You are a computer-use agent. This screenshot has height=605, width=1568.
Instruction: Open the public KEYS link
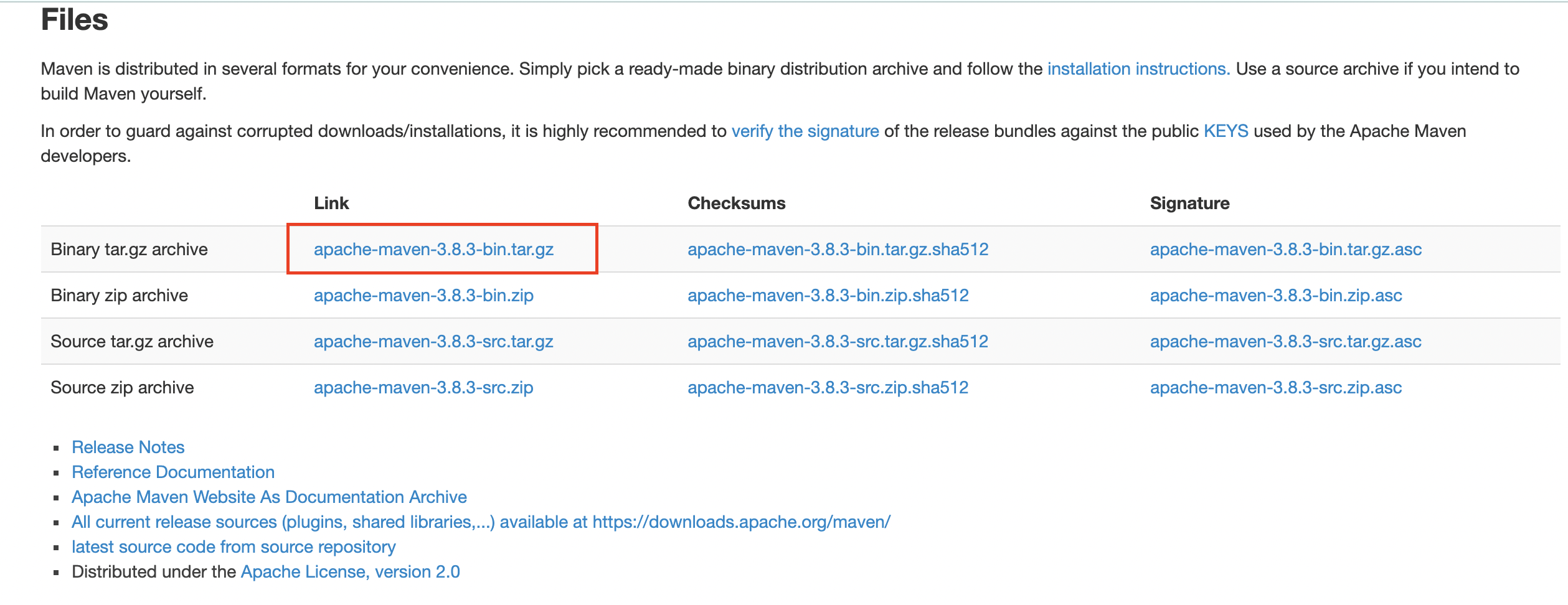1226,131
